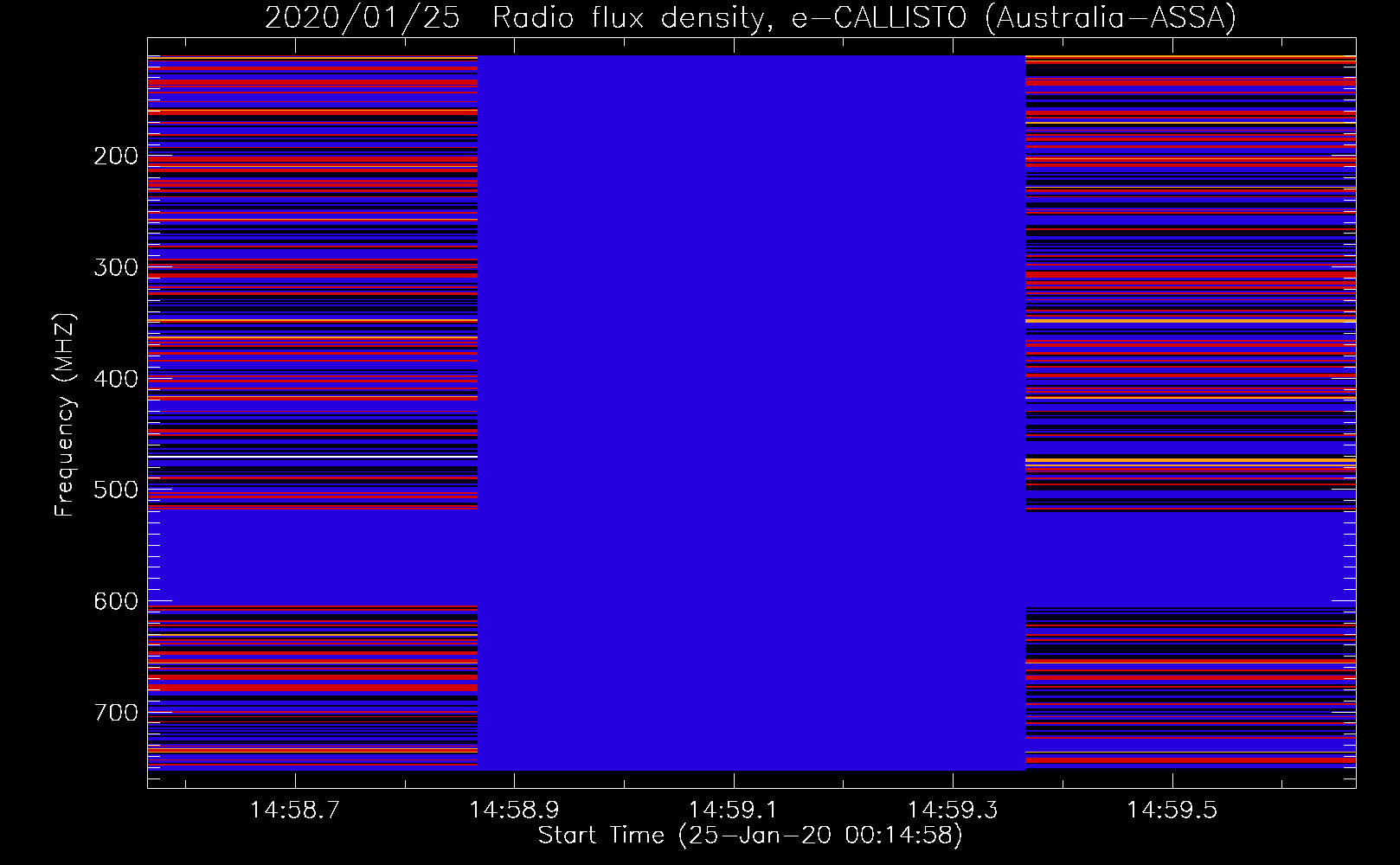Click the 14:59.5 time tick label
1400x865 pixels.
1172,811
